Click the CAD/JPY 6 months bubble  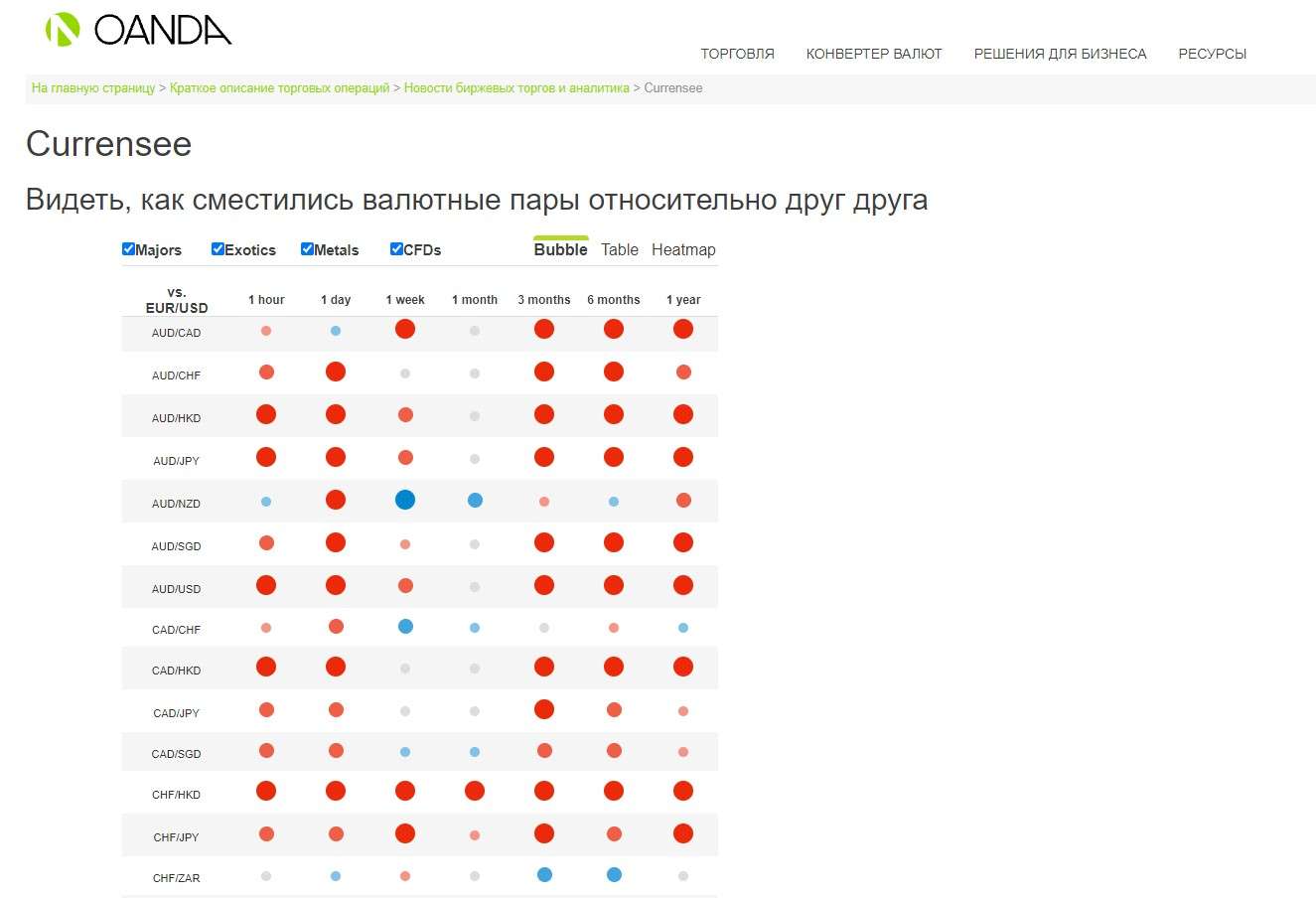click(614, 709)
